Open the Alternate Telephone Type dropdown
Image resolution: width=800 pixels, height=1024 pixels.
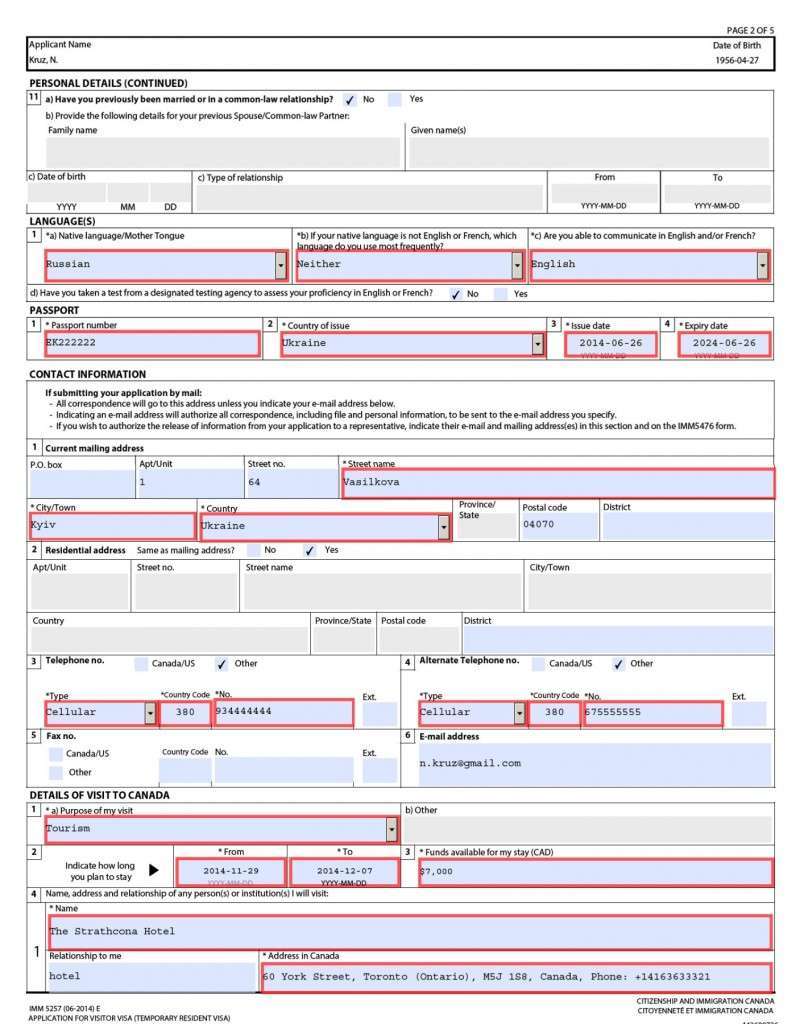(520, 713)
